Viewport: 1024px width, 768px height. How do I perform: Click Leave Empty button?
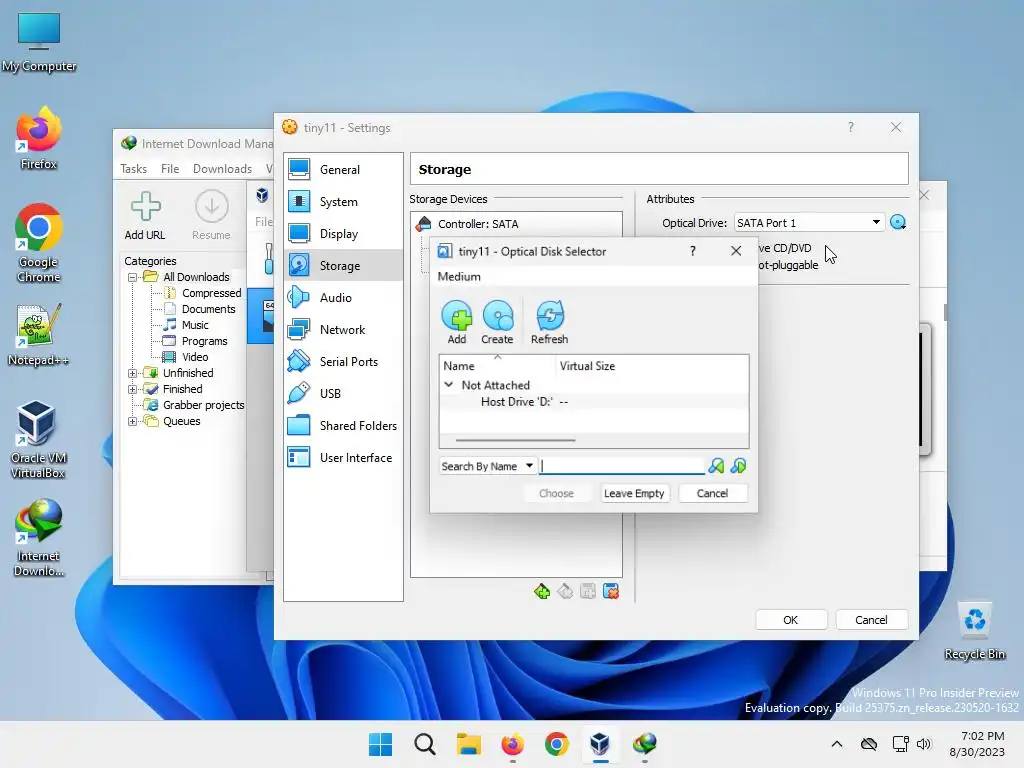(x=634, y=493)
